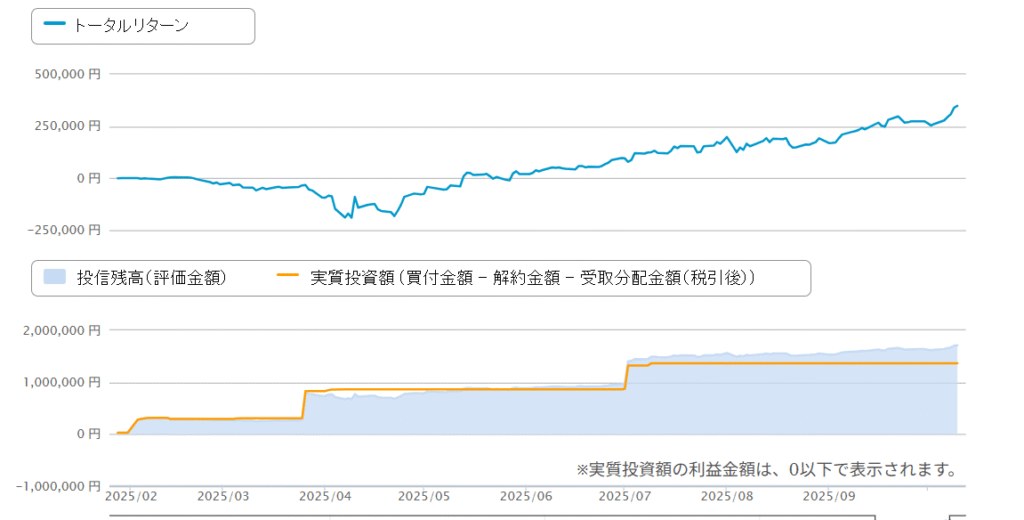Click the 2,000,000 円 y-axis label

[x=62, y=330]
